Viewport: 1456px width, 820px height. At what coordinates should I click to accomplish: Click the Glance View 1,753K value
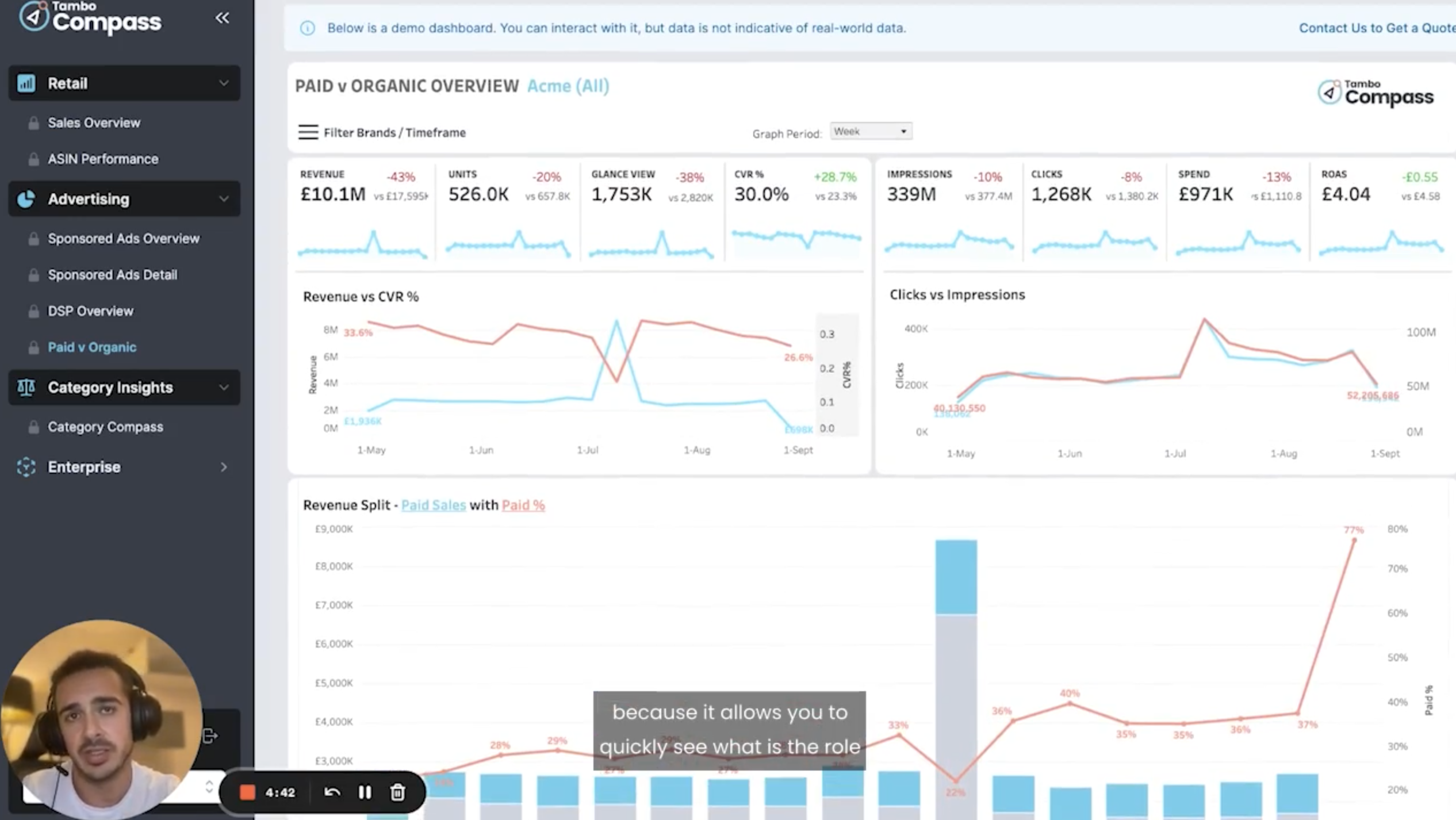click(622, 194)
